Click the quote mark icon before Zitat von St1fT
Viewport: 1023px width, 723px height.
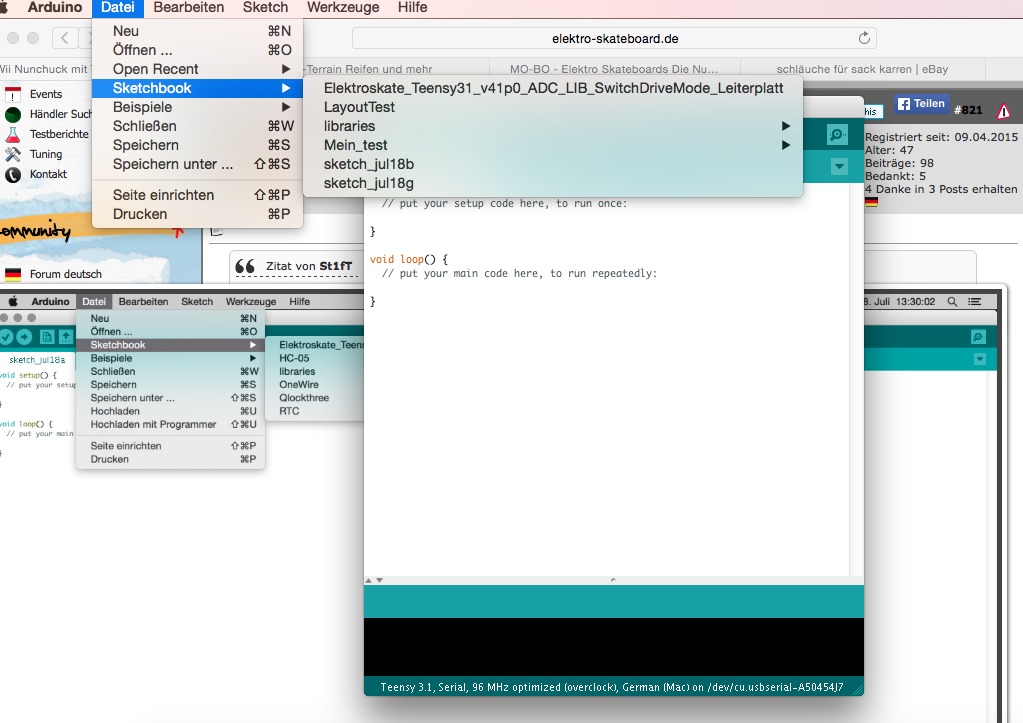245,266
